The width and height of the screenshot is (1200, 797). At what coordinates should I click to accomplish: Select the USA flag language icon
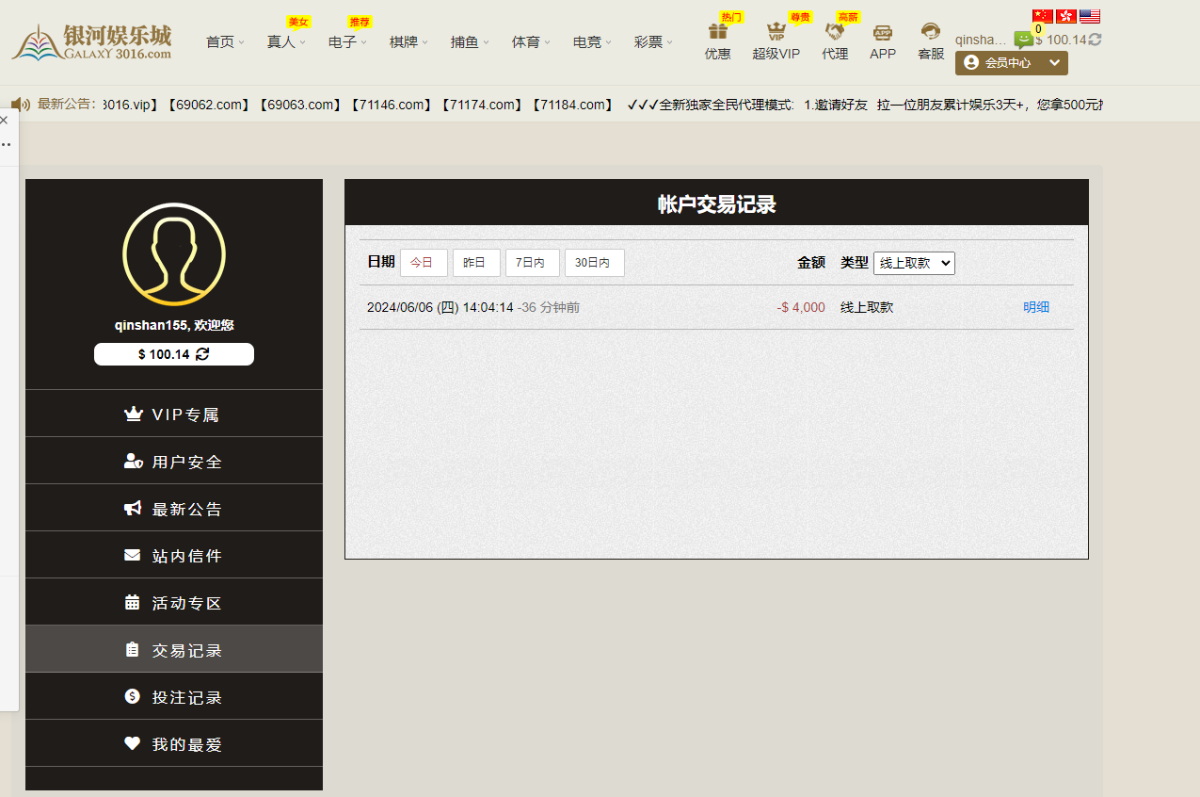pyautogui.click(x=1089, y=16)
